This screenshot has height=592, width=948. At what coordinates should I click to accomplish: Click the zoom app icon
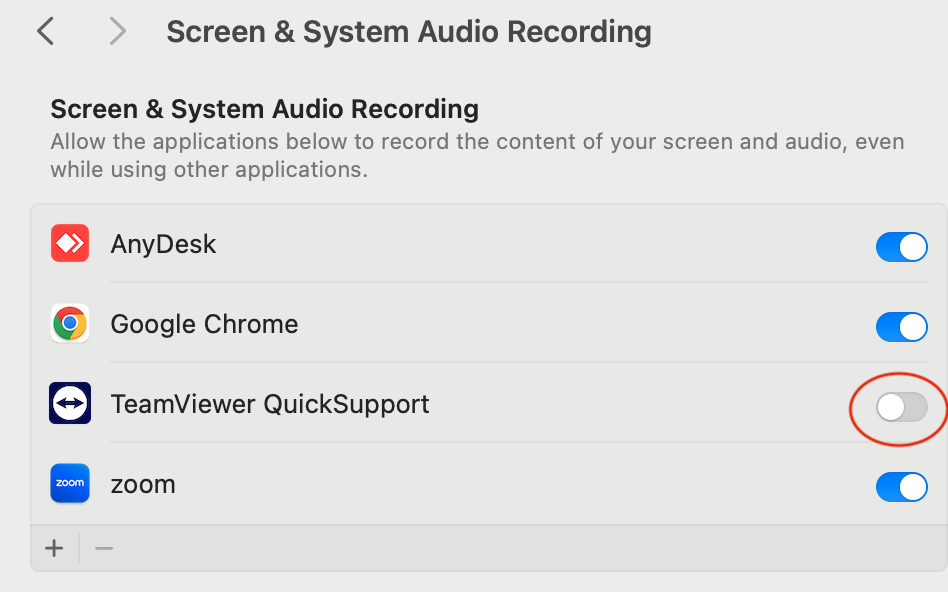click(x=70, y=484)
